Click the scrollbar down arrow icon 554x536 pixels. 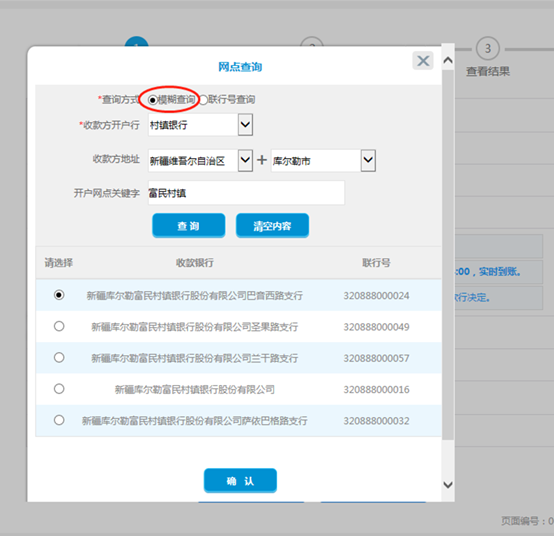(x=448, y=485)
